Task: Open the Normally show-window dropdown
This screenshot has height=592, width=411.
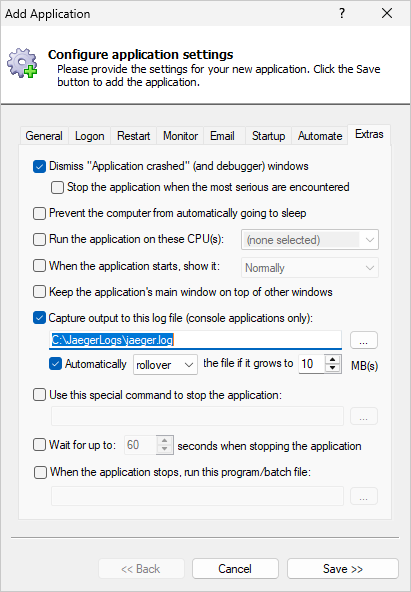Action: pos(310,268)
